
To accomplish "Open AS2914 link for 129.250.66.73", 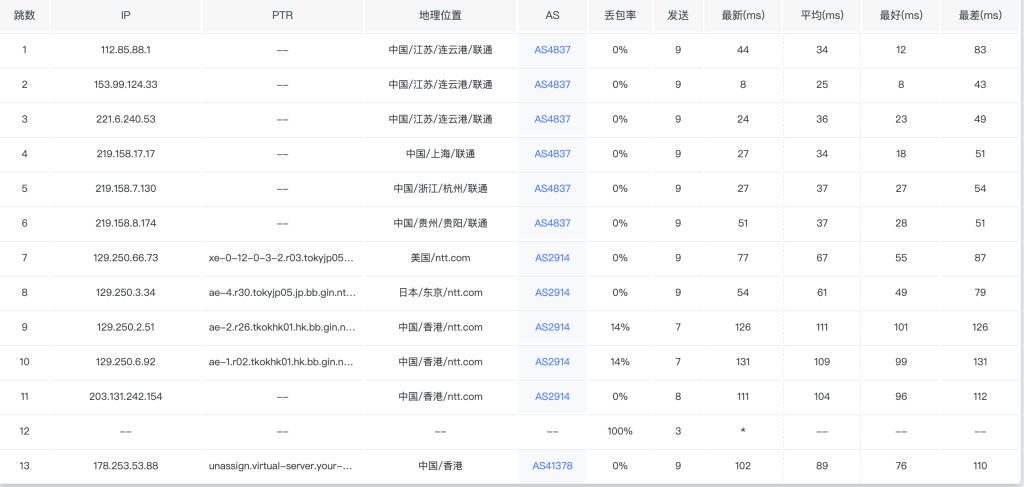I will pyautogui.click(x=552, y=258).
